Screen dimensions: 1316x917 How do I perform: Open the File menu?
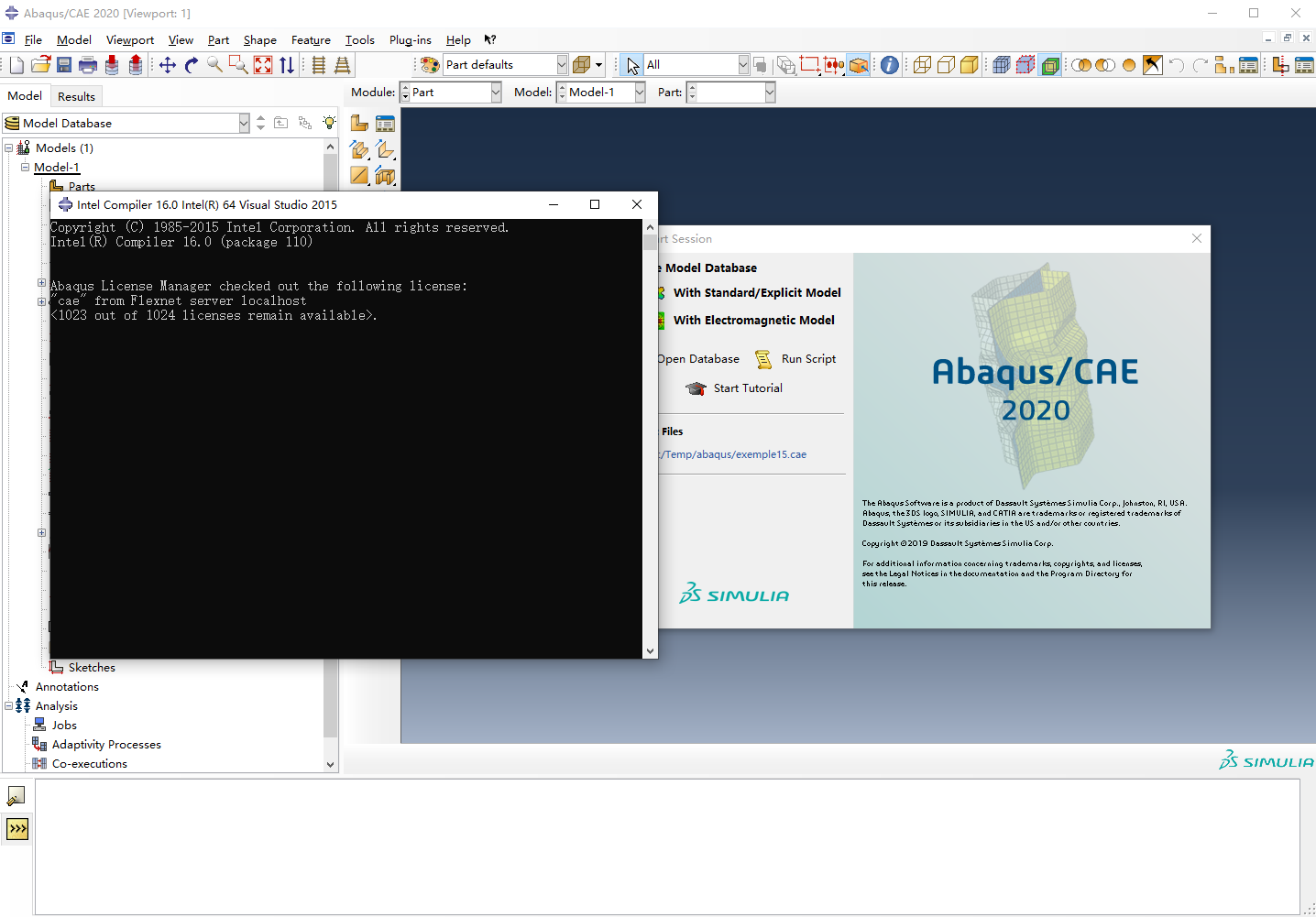point(33,39)
